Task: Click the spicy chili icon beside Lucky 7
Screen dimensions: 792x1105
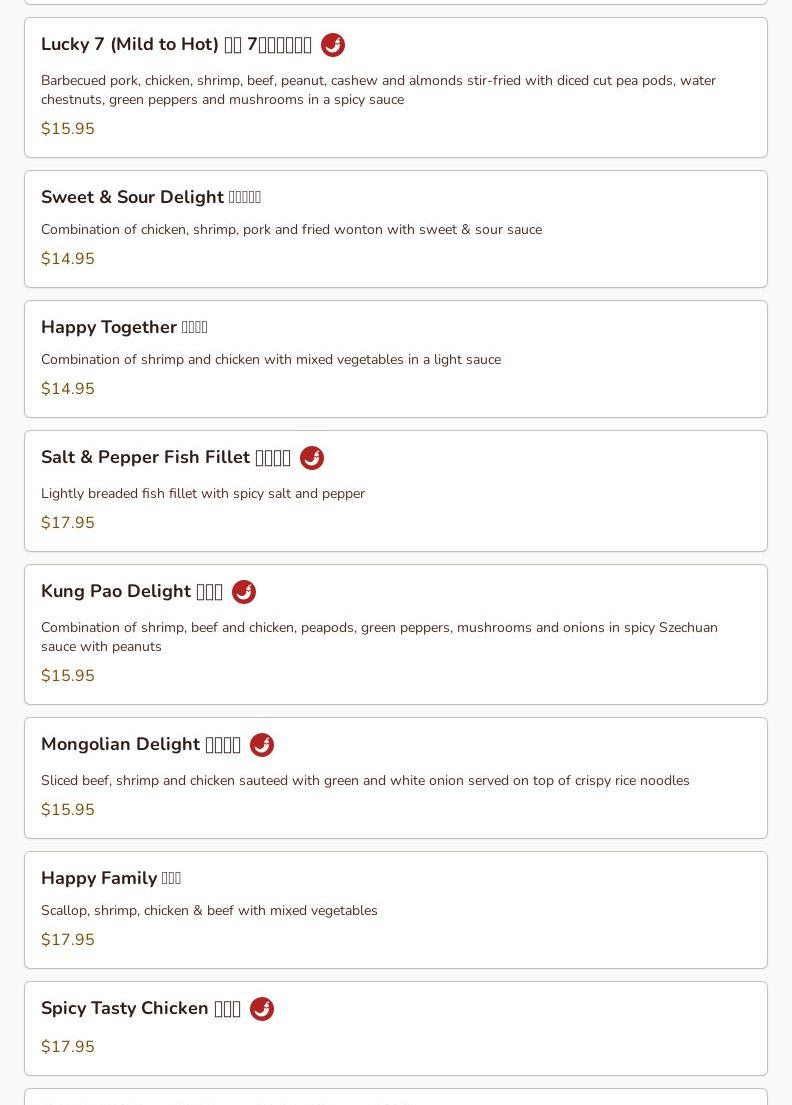Action: 333,45
